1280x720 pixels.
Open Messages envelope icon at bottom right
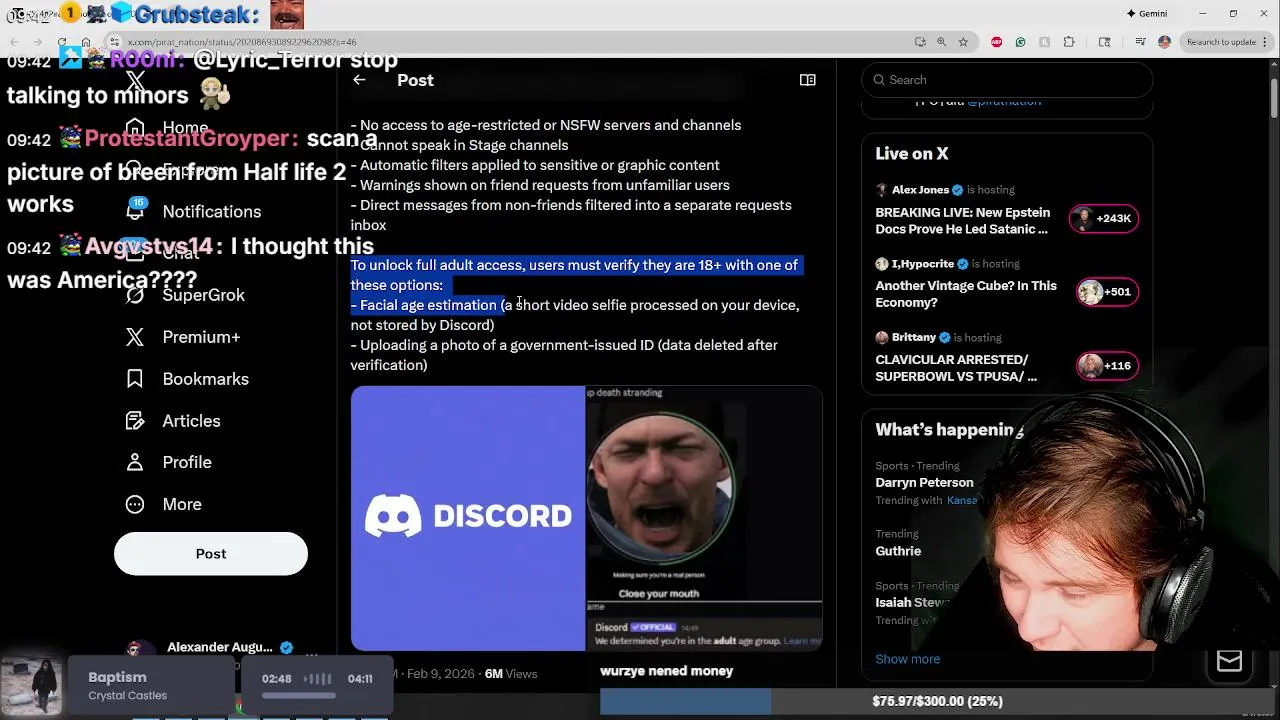click(1229, 661)
